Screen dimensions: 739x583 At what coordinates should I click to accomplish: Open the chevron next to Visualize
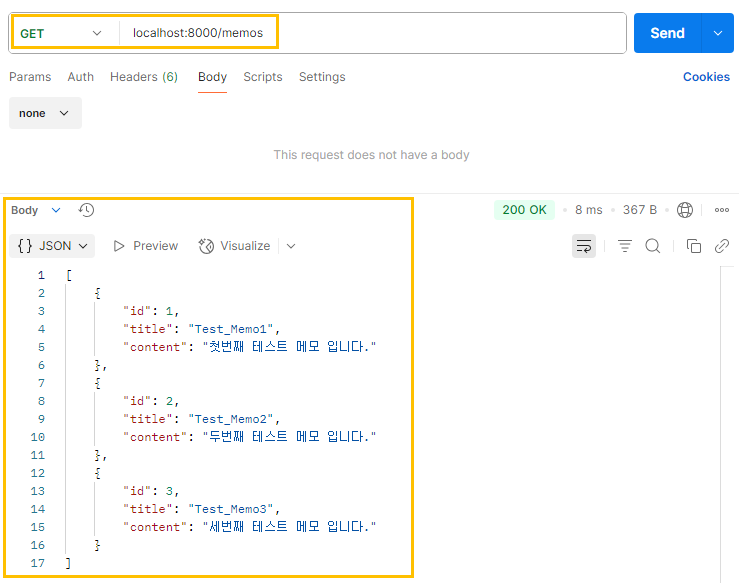(291, 246)
